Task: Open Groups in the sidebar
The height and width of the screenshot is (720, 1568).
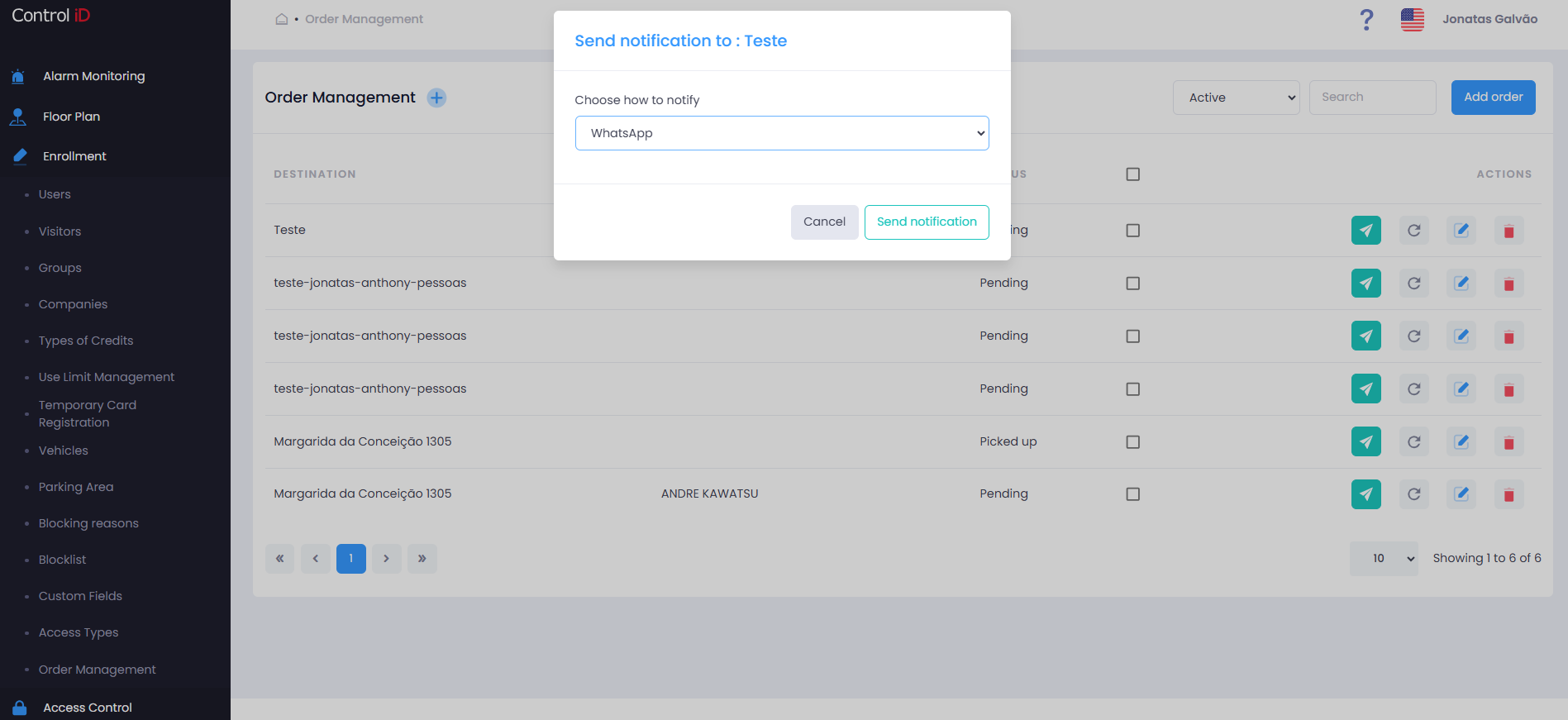Action: pos(60,268)
